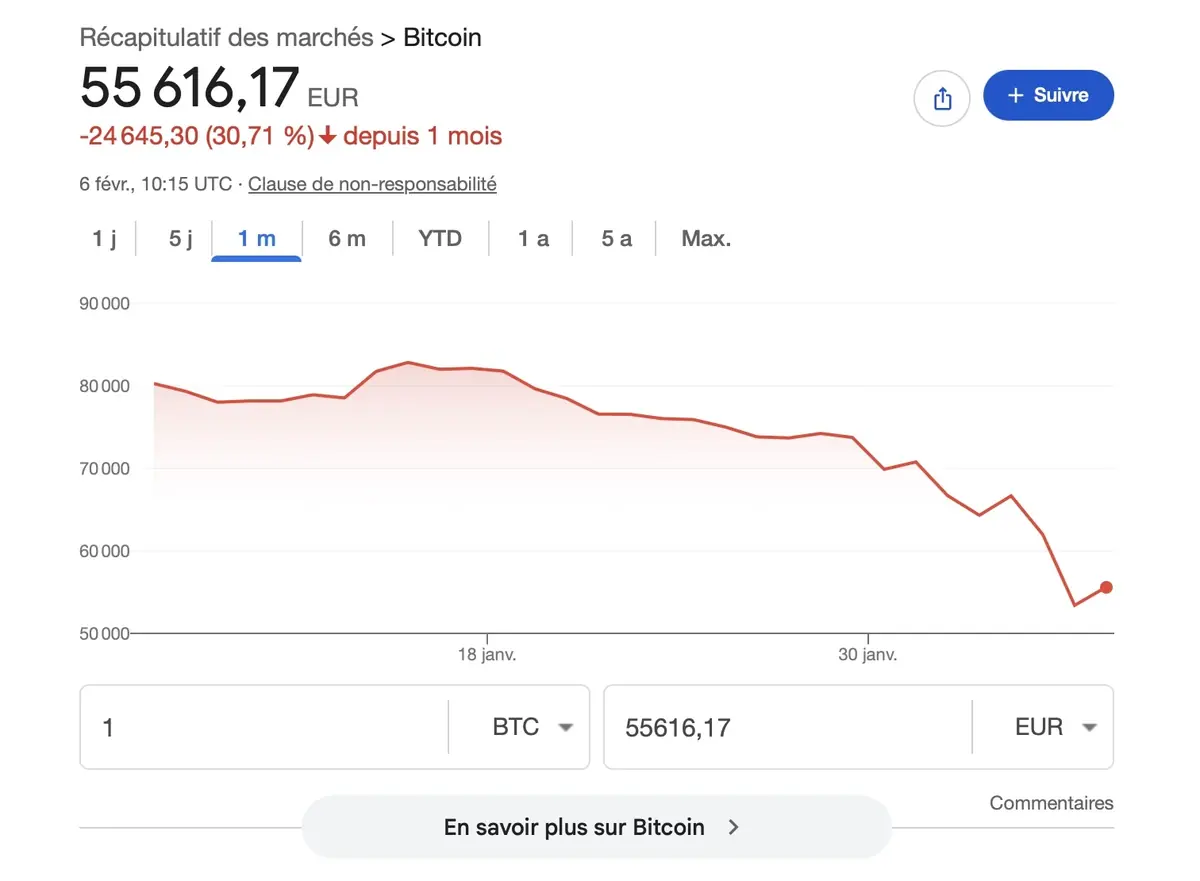The image size is (1200, 881).
Task: Open the EUR currency selector
Action: 1050,727
